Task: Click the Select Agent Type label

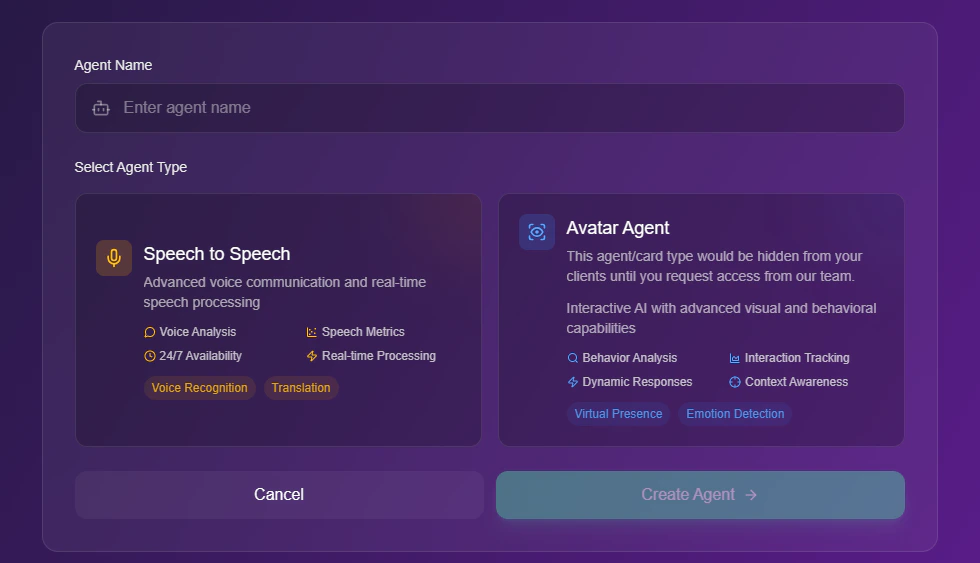Action: pos(131,167)
